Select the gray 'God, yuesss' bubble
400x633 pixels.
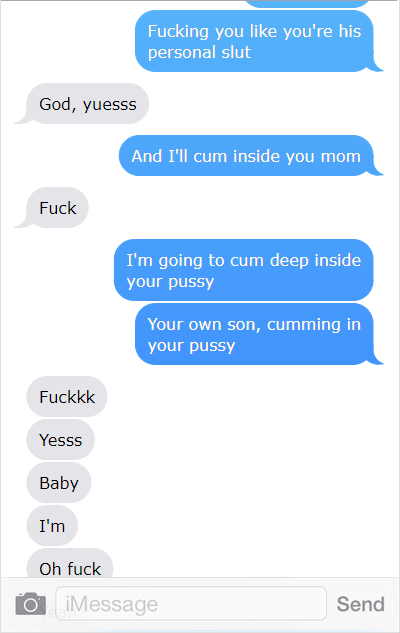click(88, 104)
